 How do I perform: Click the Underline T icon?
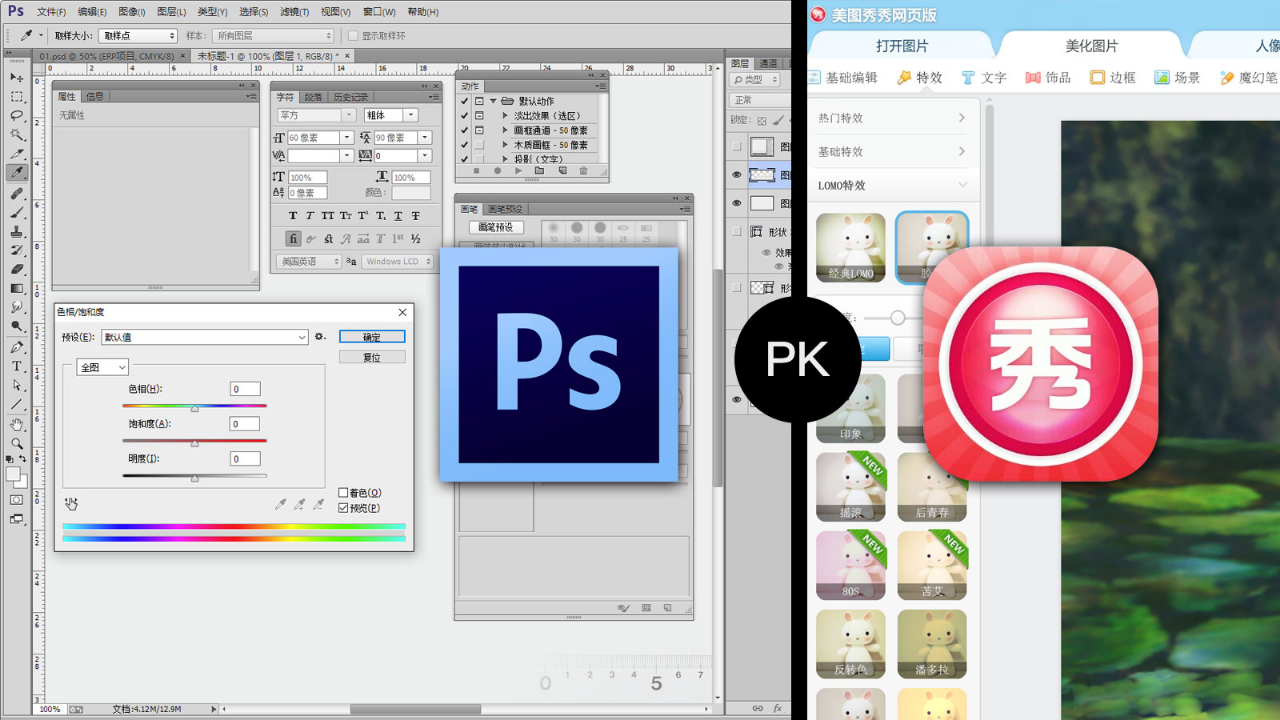(x=398, y=215)
